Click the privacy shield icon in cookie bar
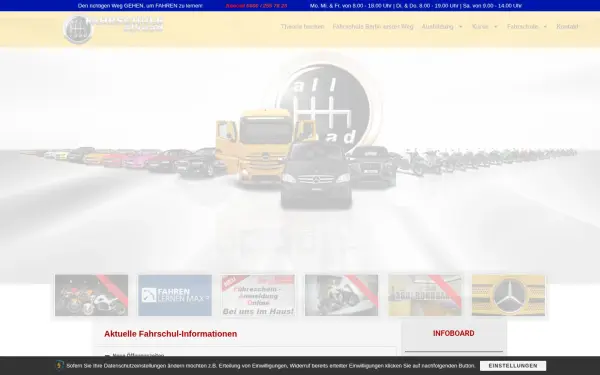The height and width of the screenshot is (375, 600). click(60, 365)
